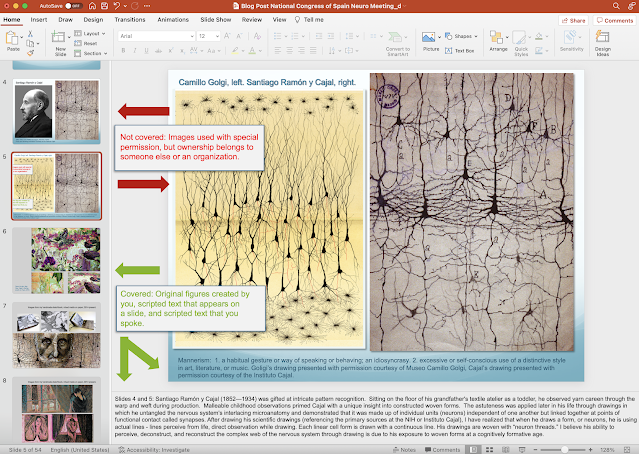Clear all text formatting
Screen dimensions: 639x454
[257, 36]
